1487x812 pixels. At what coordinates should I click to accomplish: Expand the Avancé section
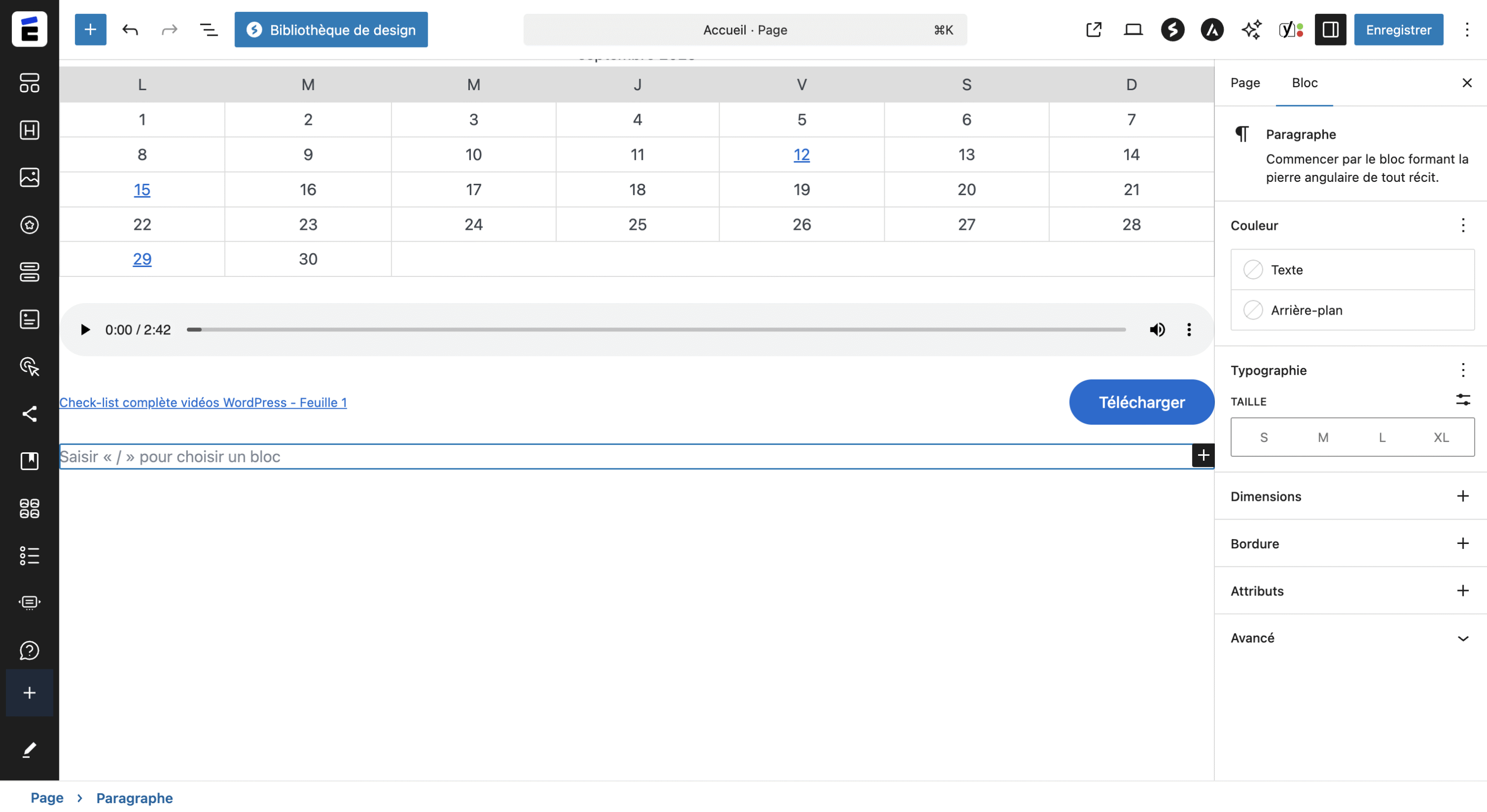(x=1462, y=638)
